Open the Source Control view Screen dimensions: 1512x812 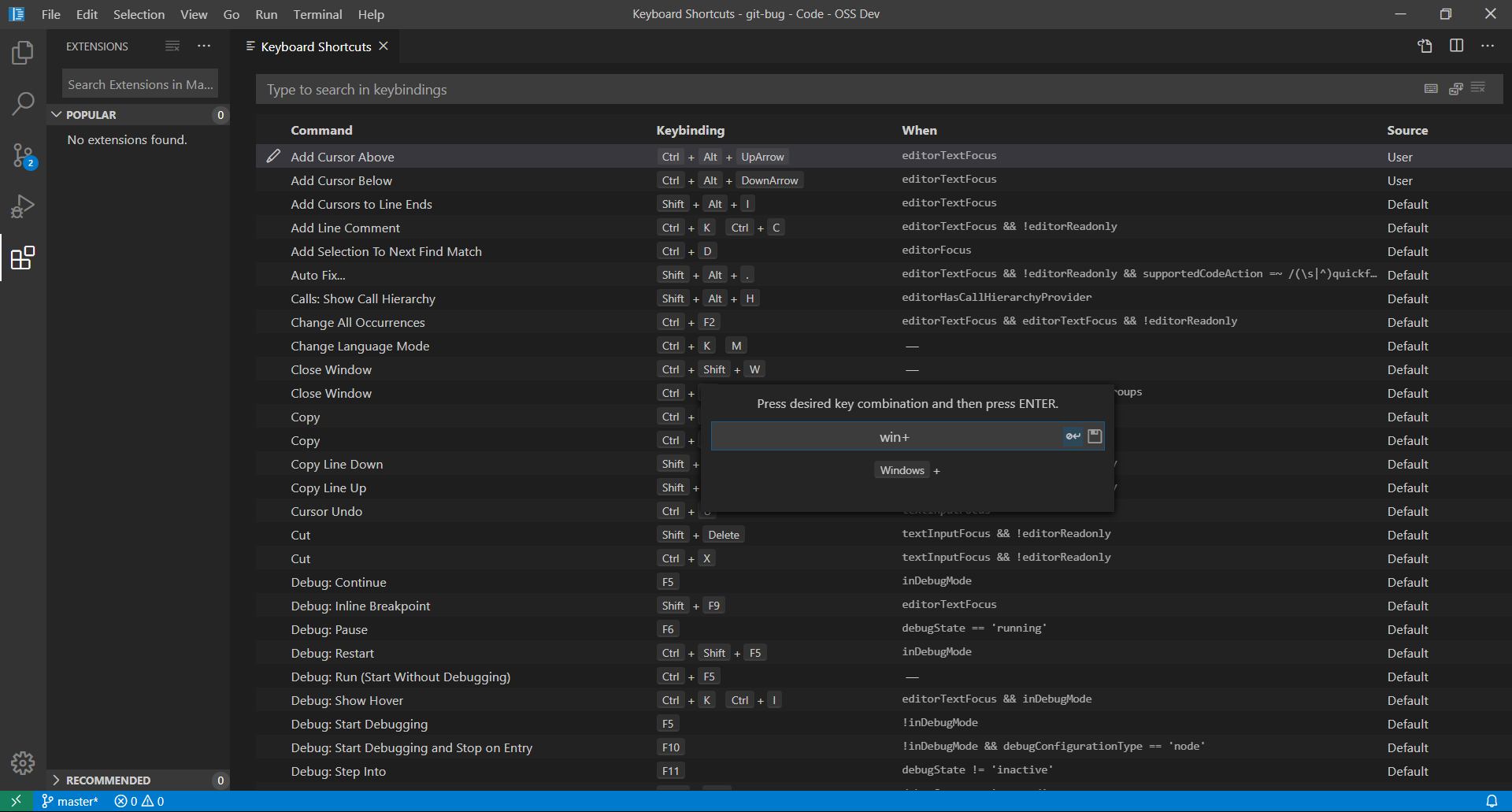click(x=23, y=155)
